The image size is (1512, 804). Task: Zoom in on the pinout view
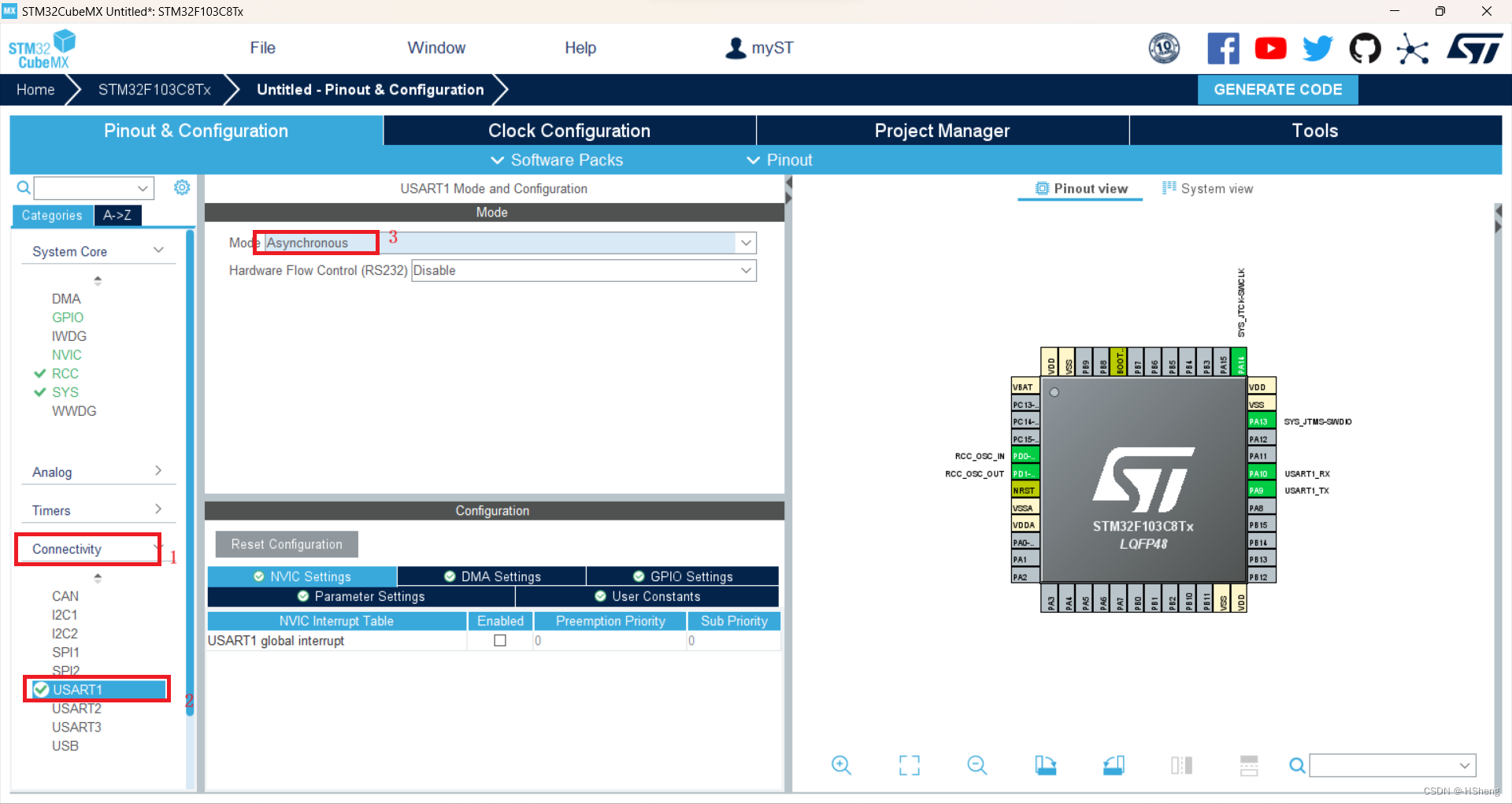point(840,765)
